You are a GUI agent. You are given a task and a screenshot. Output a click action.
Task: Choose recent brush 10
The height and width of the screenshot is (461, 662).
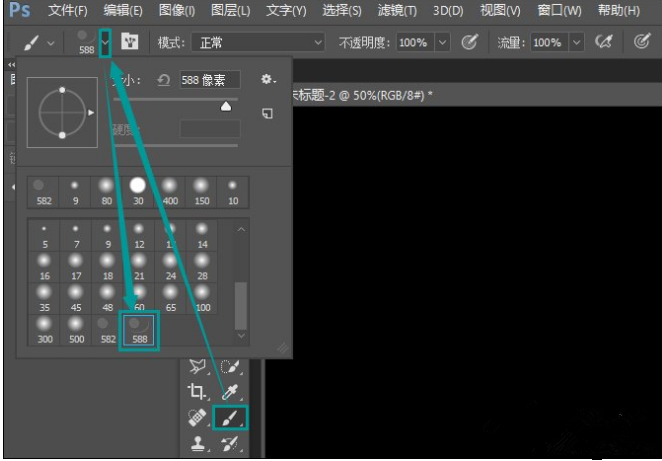233,193
